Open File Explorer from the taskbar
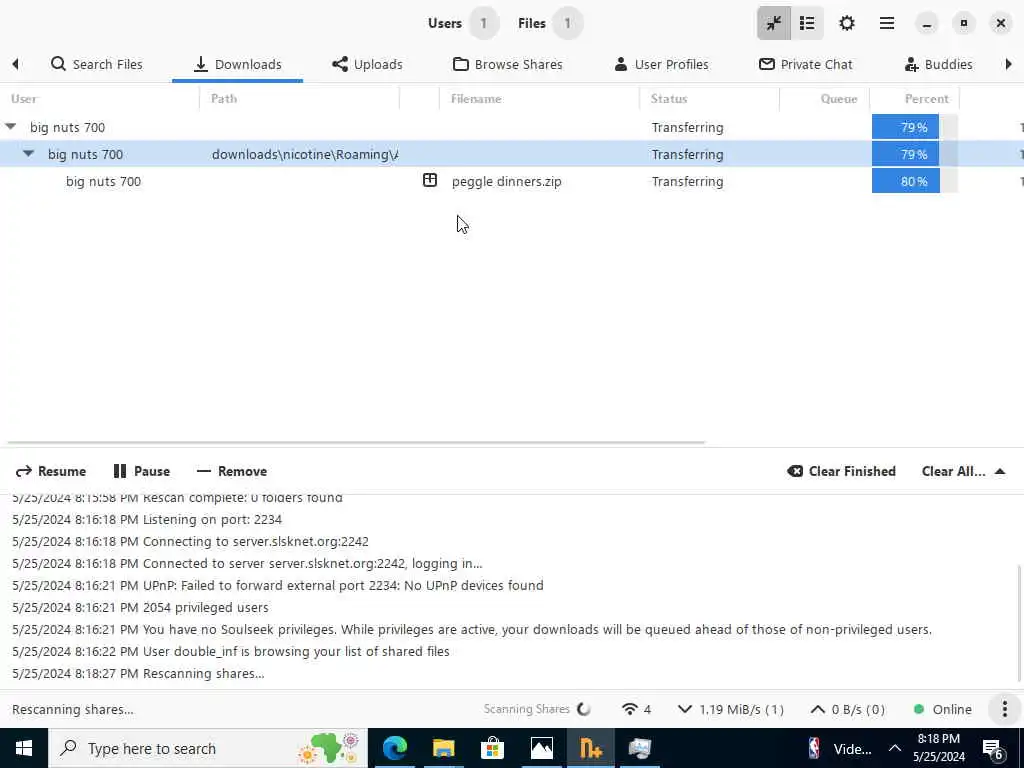Screen dimensions: 1024x768 pos(443,748)
